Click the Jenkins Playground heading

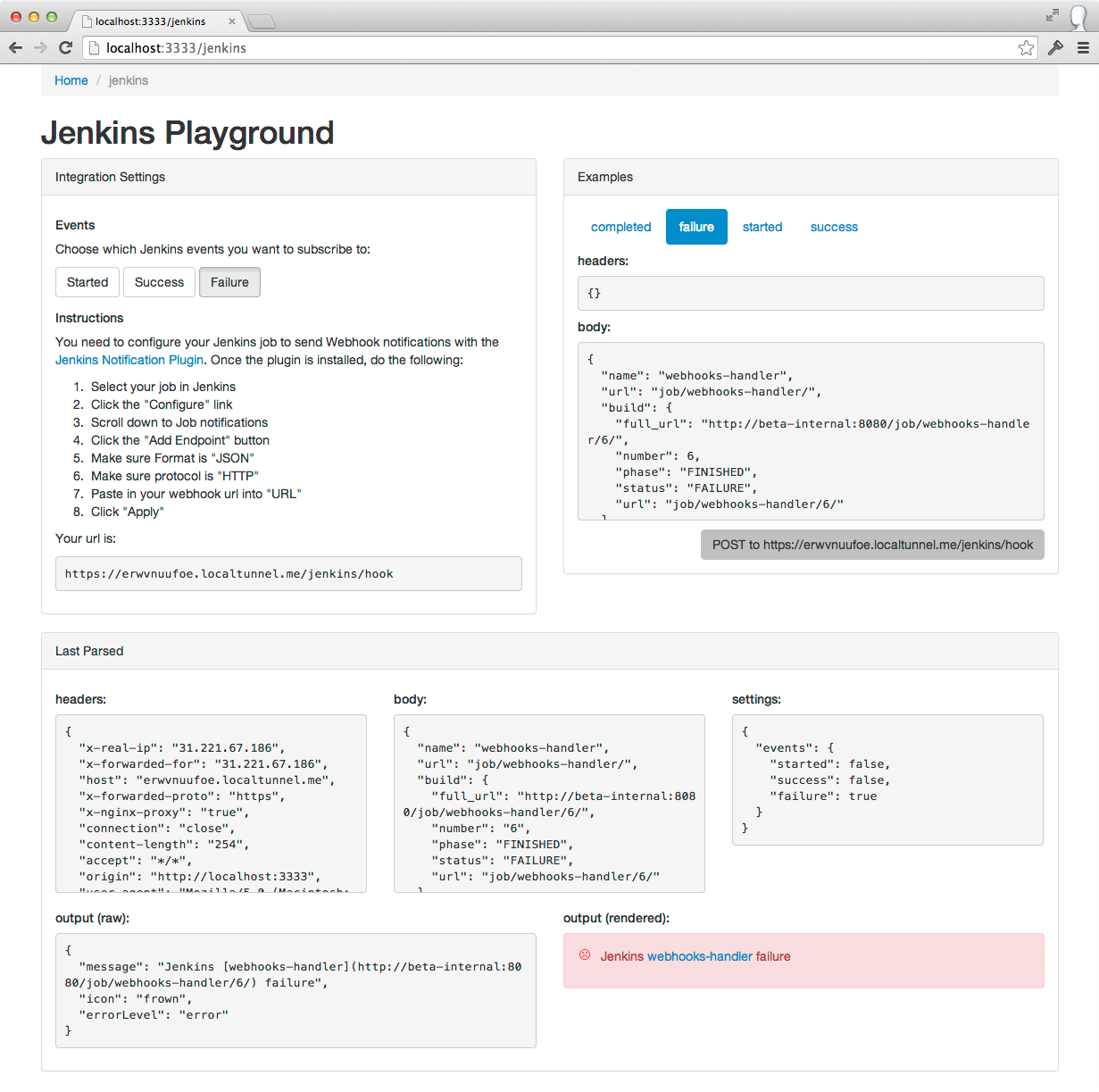[187, 133]
